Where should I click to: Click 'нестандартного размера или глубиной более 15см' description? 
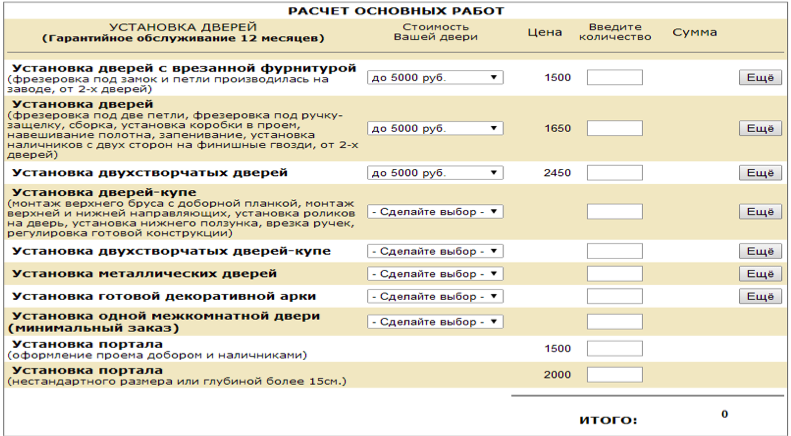click(x=177, y=382)
